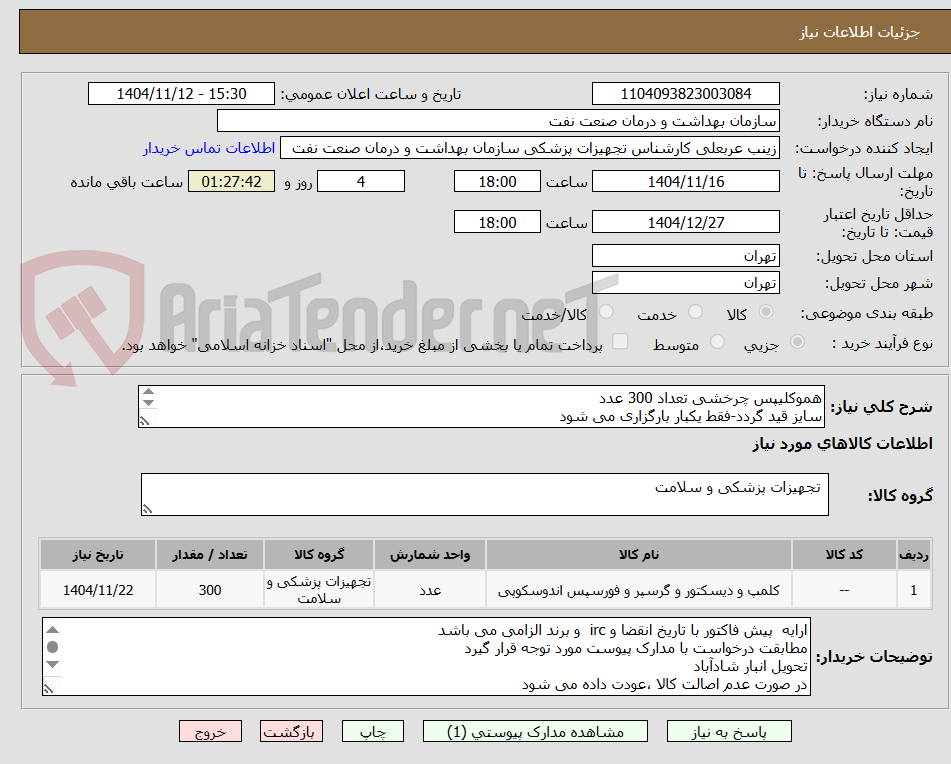Click the نام دستگاه خریدار field
Viewport: 951px width, 764px height.
(498, 121)
